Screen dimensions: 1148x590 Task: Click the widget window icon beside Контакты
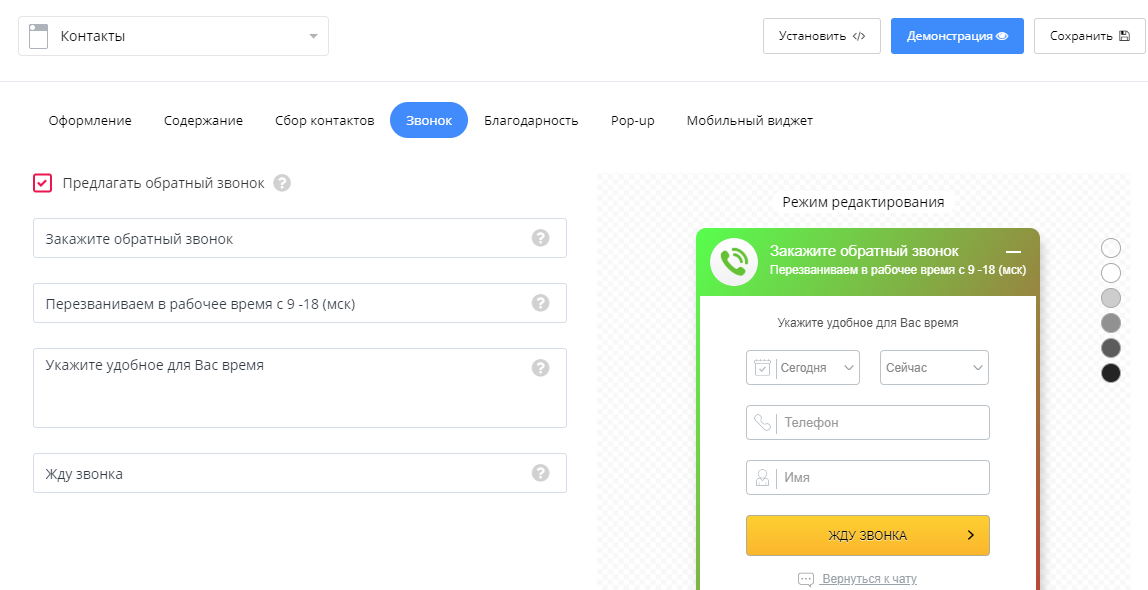(38, 36)
